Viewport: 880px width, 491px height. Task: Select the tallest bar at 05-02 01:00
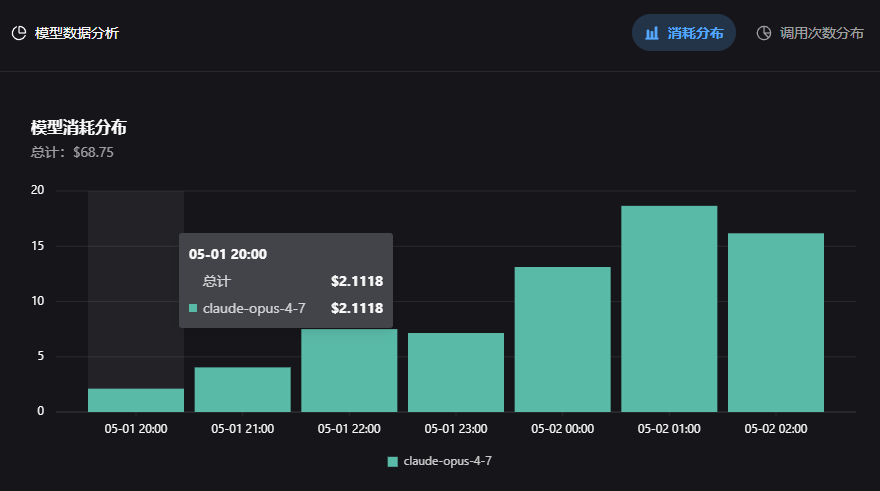[x=669, y=309]
